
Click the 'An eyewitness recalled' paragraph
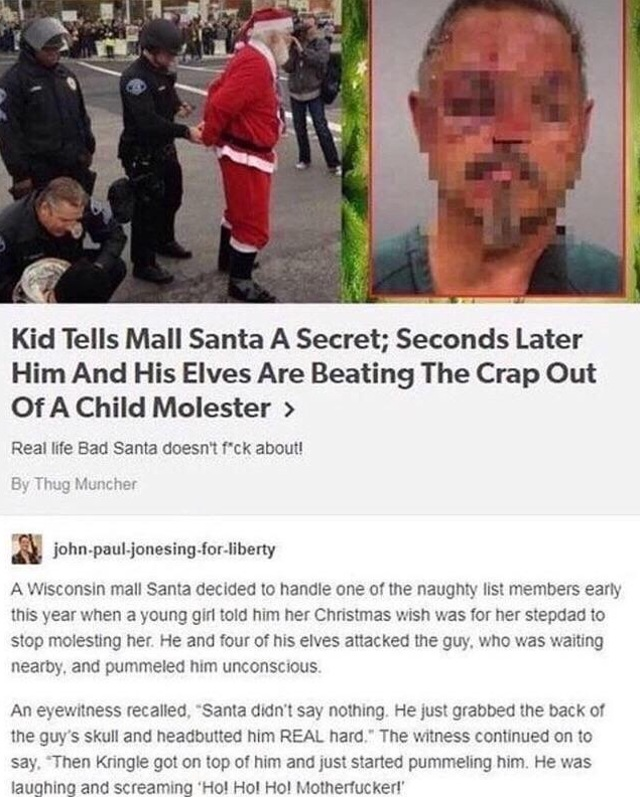(x=308, y=749)
